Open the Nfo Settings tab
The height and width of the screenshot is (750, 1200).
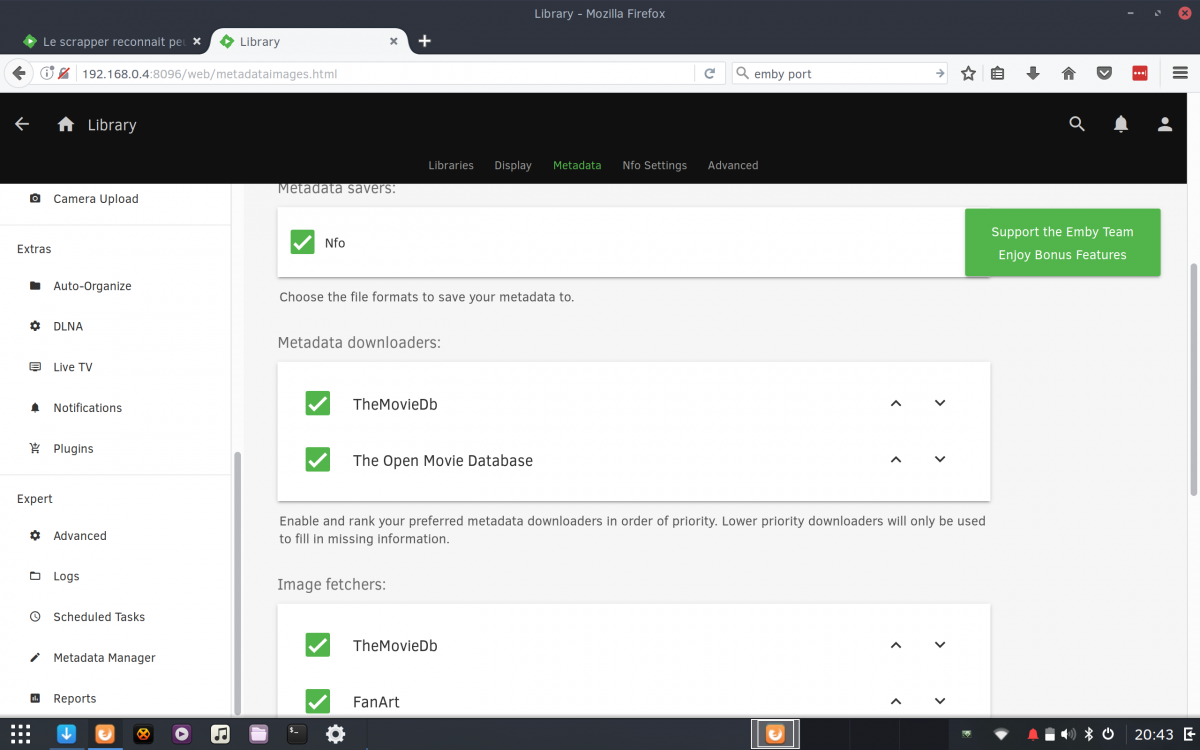pos(654,165)
